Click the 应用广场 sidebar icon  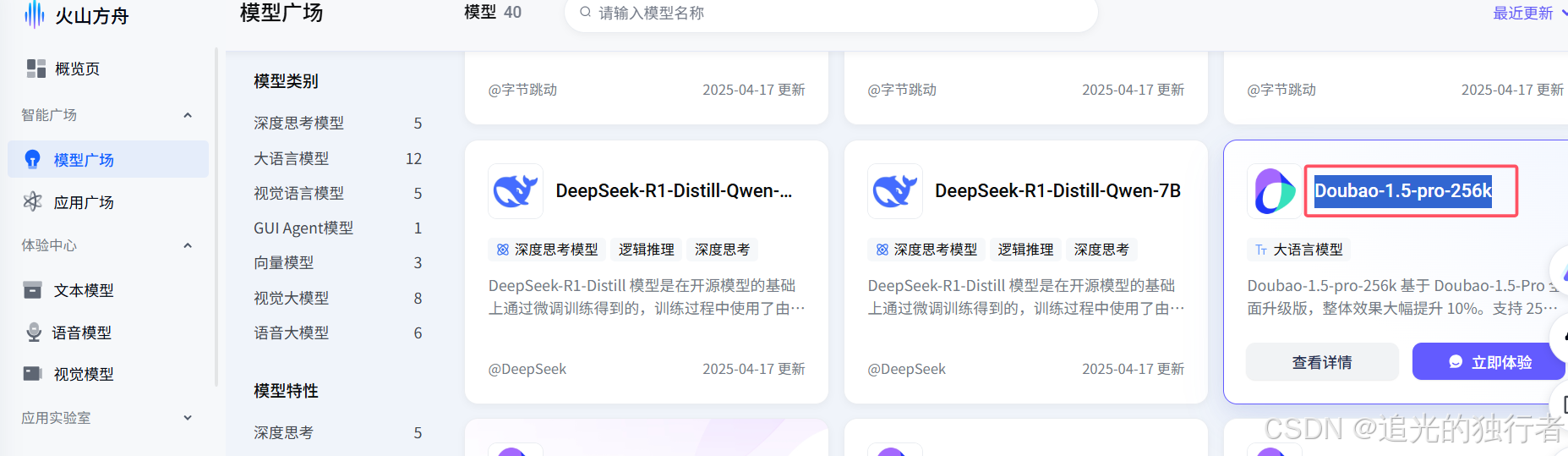coord(32,201)
